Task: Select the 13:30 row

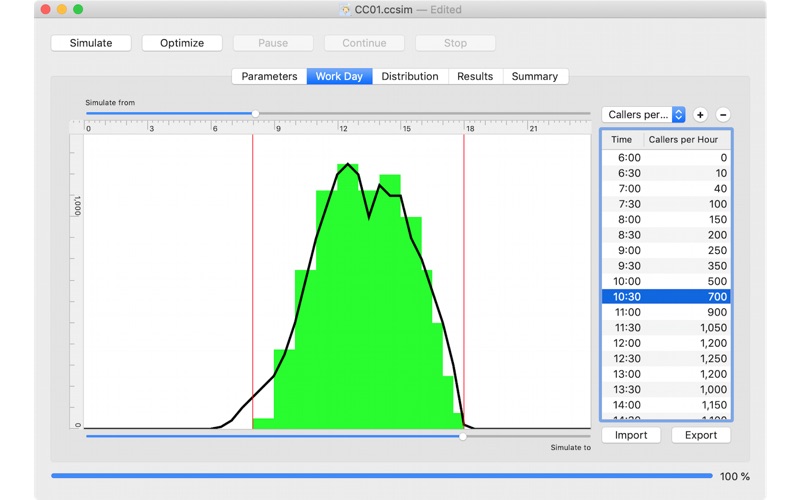Action: [x=666, y=389]
